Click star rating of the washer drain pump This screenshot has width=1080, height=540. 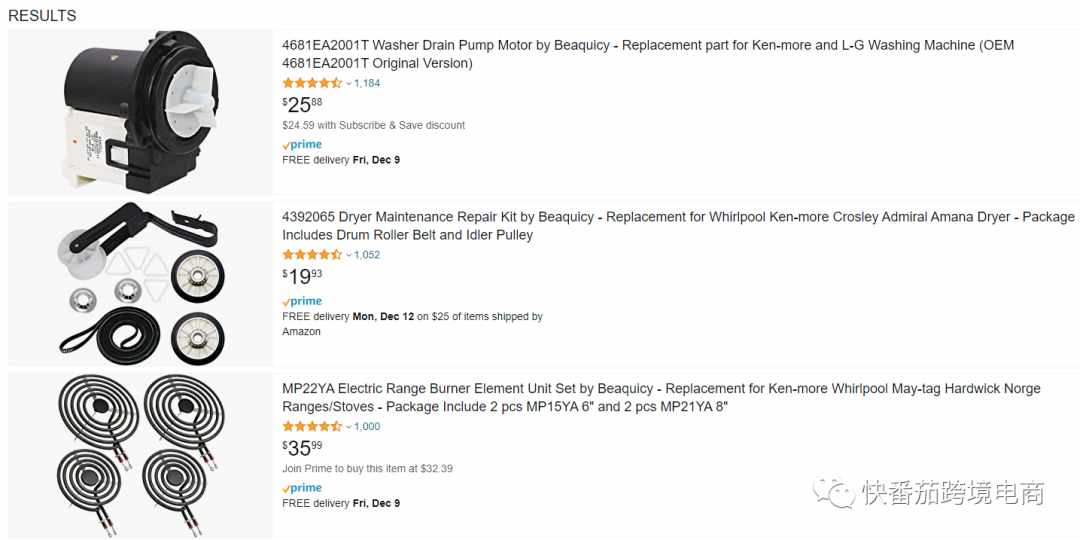(x=312, y=83)
